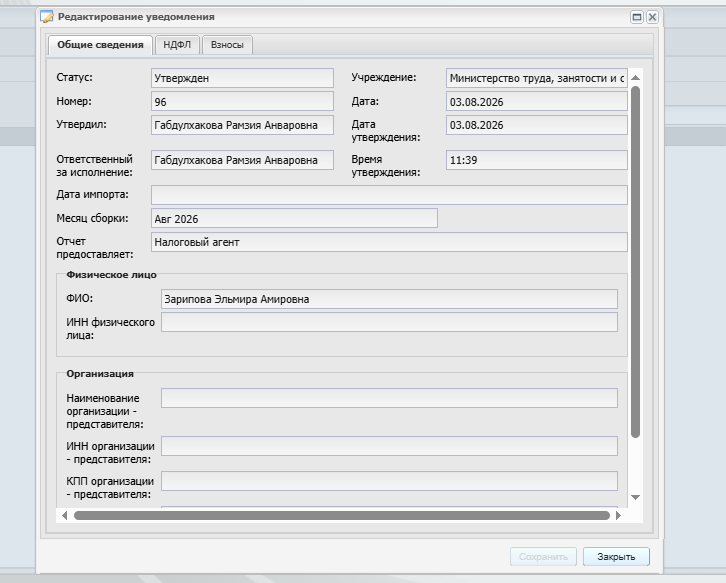Click the Наименование организации - представителя field
The image size is (726, 583).
pyautogui.click(x=389, y=398)
